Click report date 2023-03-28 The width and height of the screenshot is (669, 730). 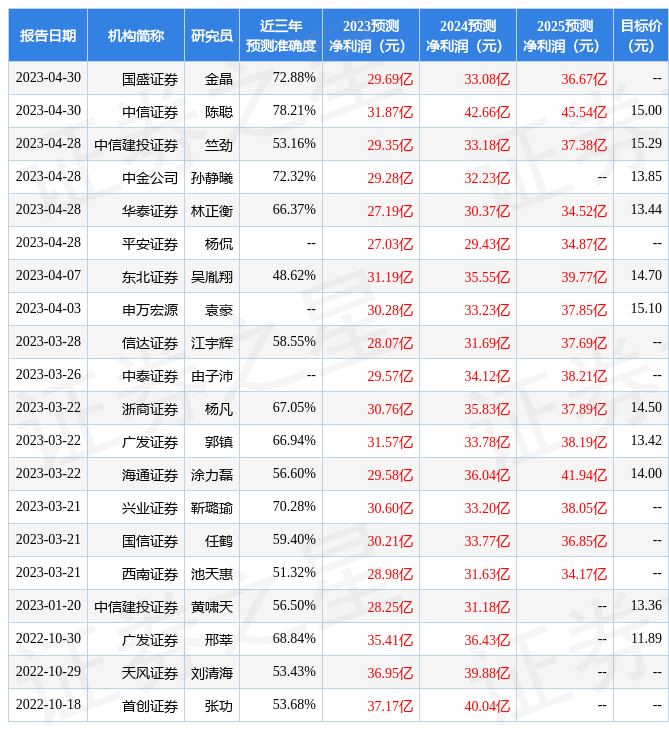coord(48,342)
